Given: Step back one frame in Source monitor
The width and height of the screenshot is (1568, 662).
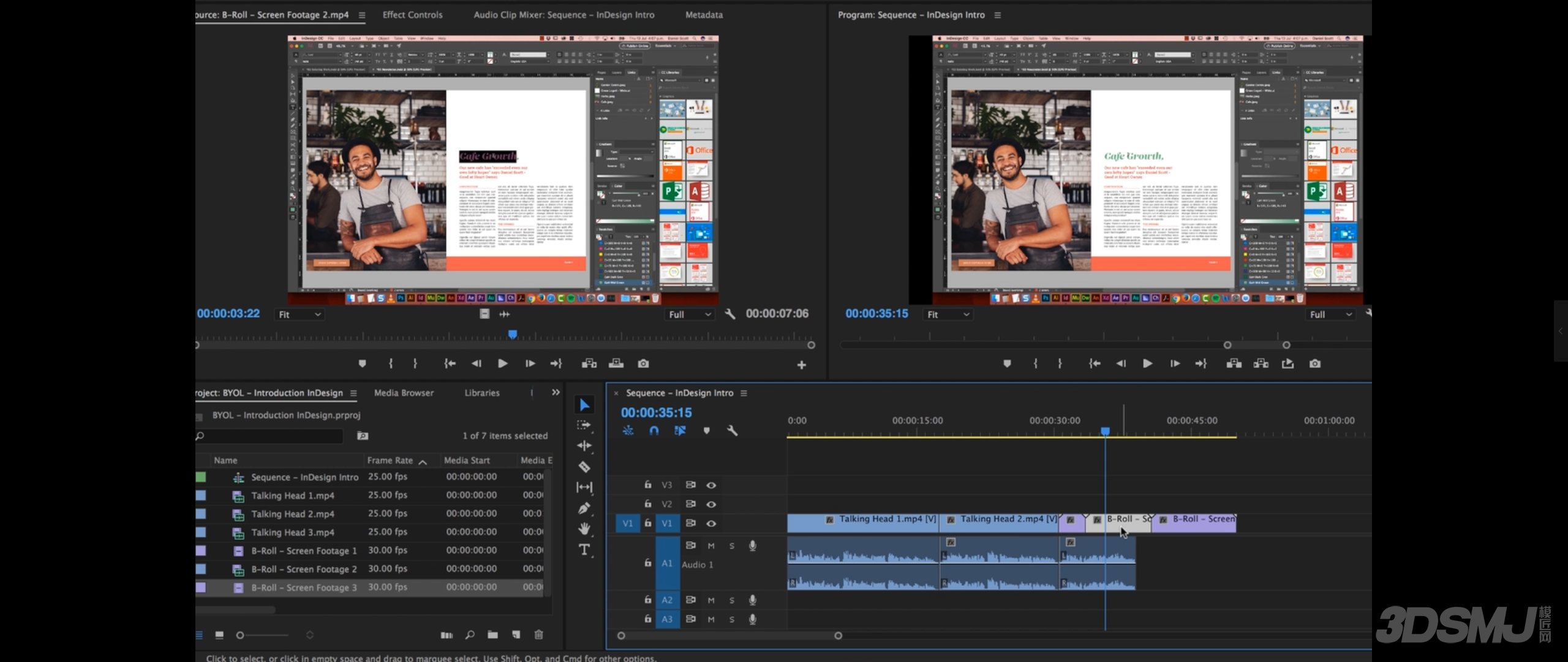Looking at the screenshot, I should tap(476, 363).
